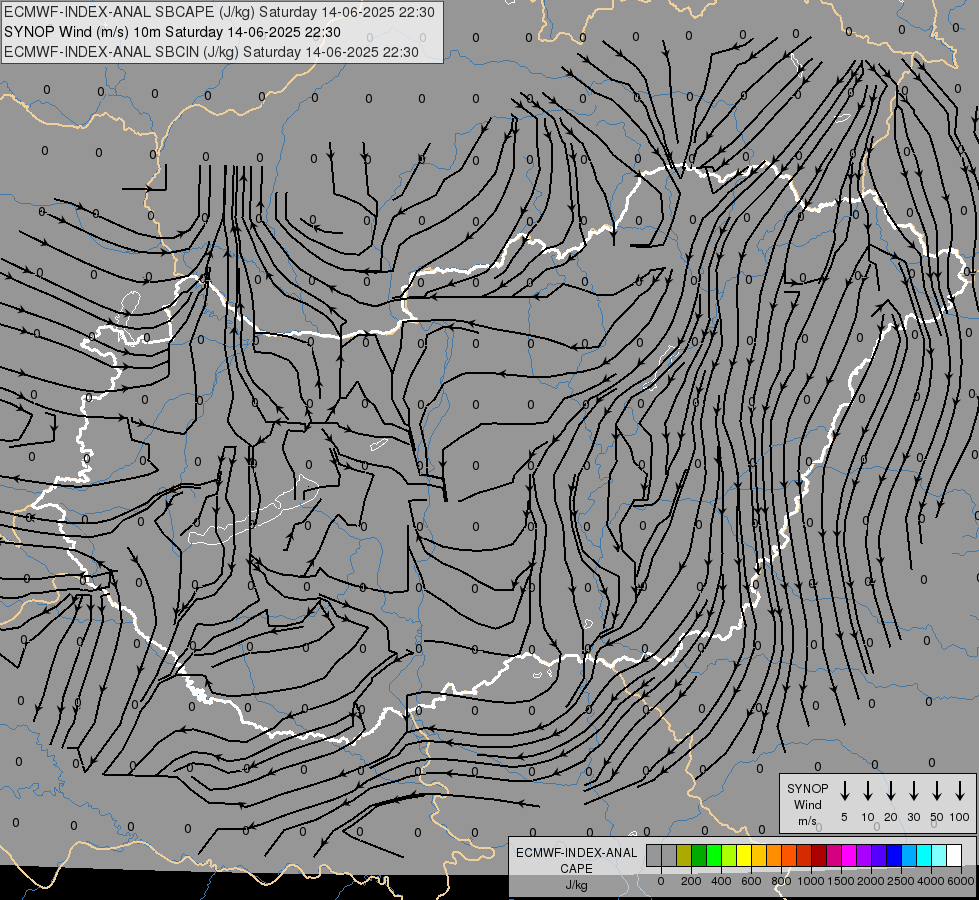Click the 'ECMWF-INDEX-ANAL CAPE J/kg' legend label

576,869
